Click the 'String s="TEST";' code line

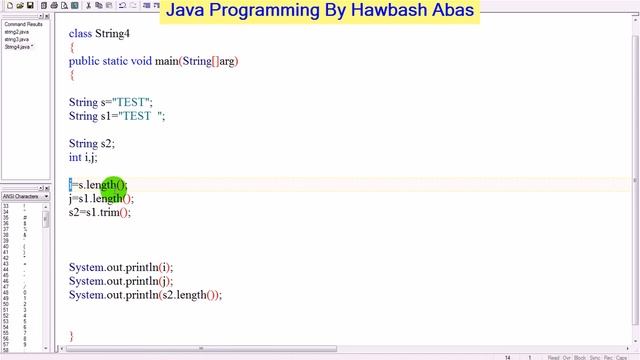point(111,102)
